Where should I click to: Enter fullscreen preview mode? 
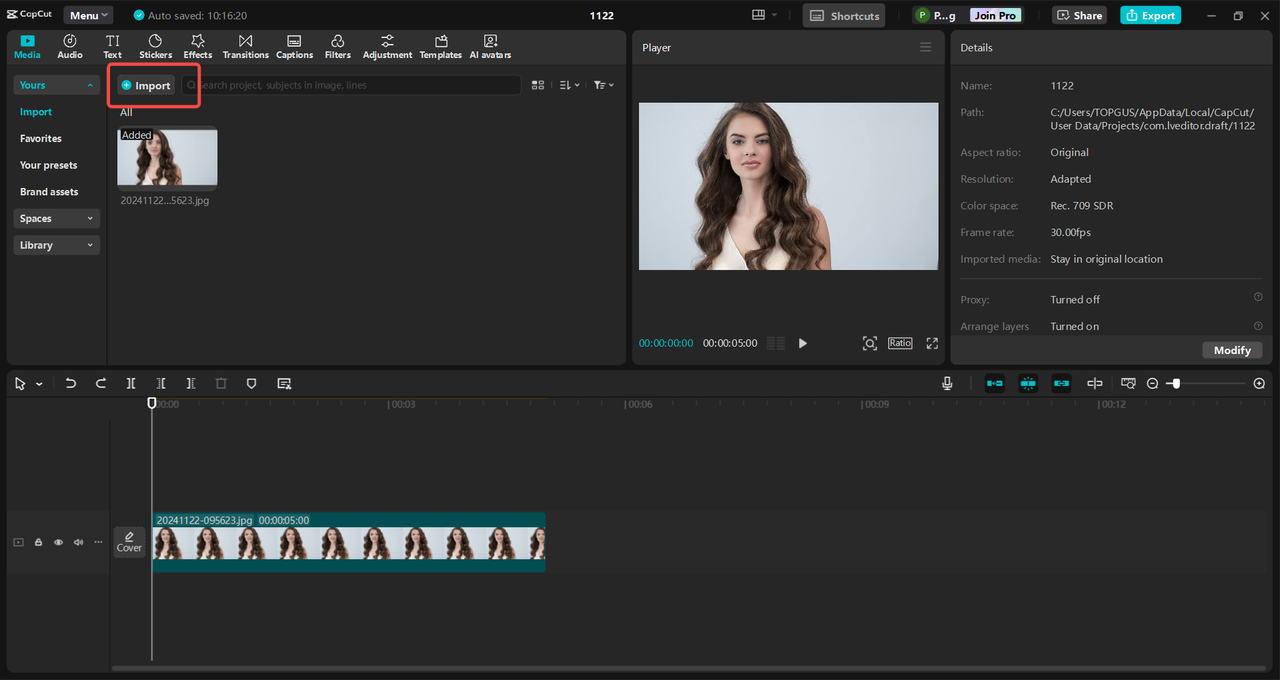(x=932, y=343)
